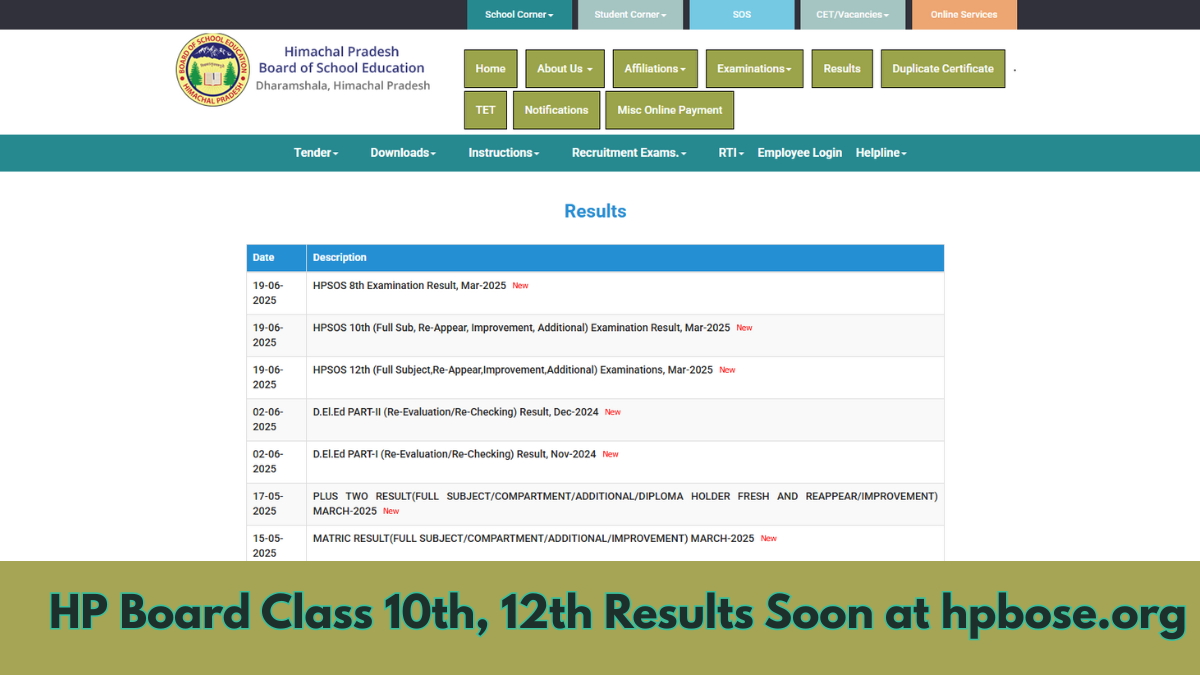Viewport: 1200px width, 675px height.
Task: Go to the Home page
Action: coord(490,68)
